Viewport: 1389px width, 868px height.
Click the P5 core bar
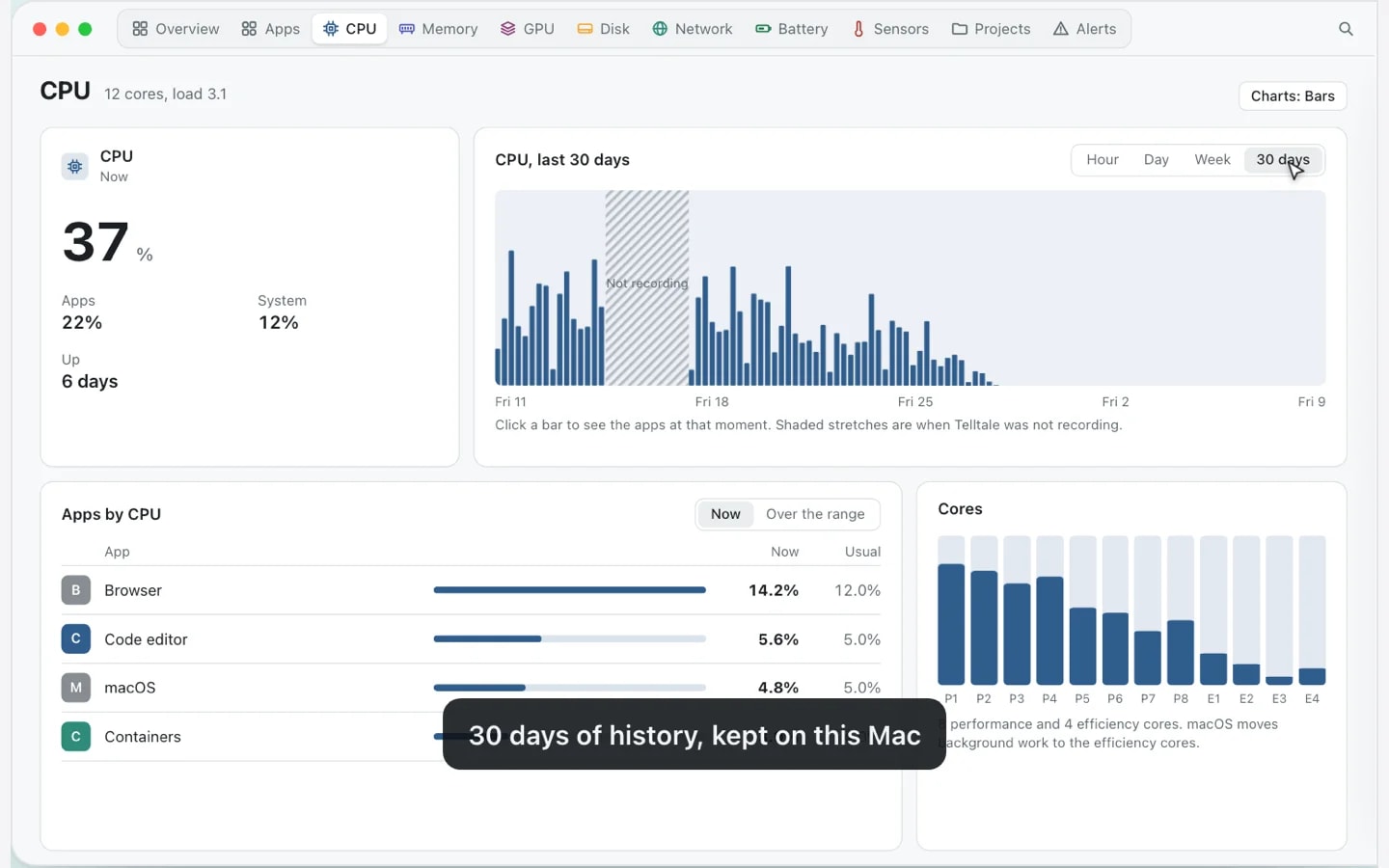pyautogui.click(x=1082, y=610)
